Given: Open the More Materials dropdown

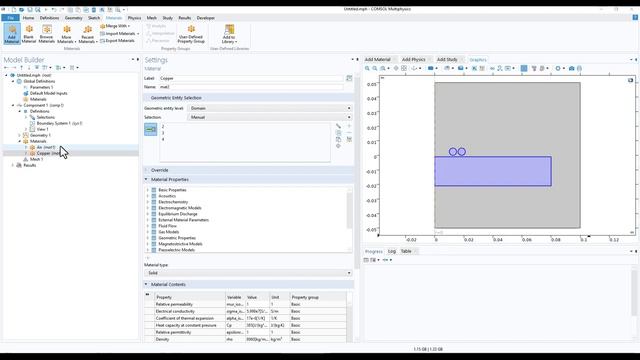Looking at the screenshot, I should tap(67, 34).
